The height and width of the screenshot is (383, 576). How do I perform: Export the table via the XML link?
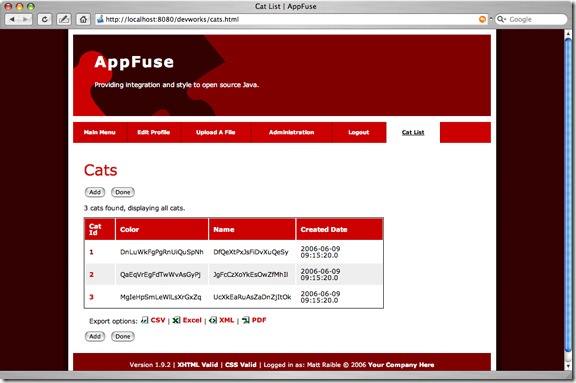click(226, 320)
